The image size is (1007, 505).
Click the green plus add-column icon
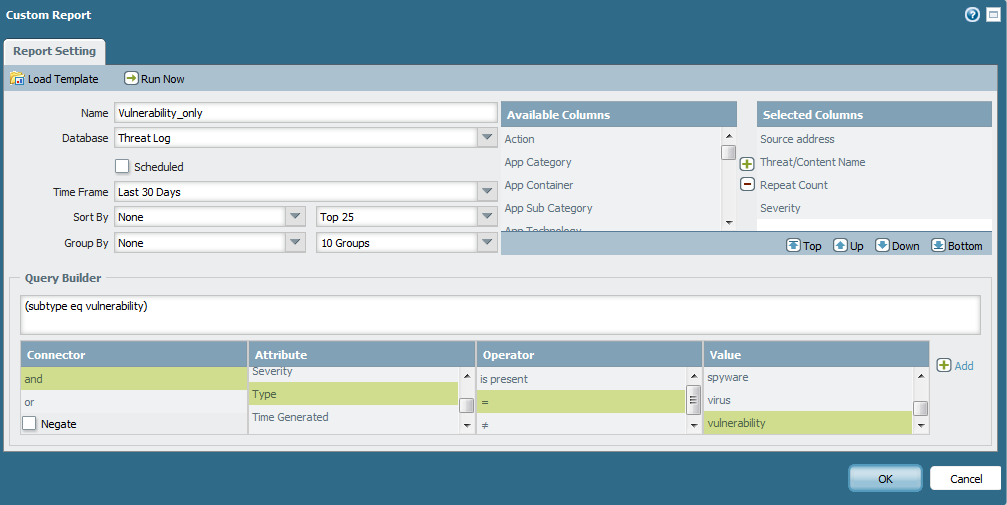click(746, 163)
